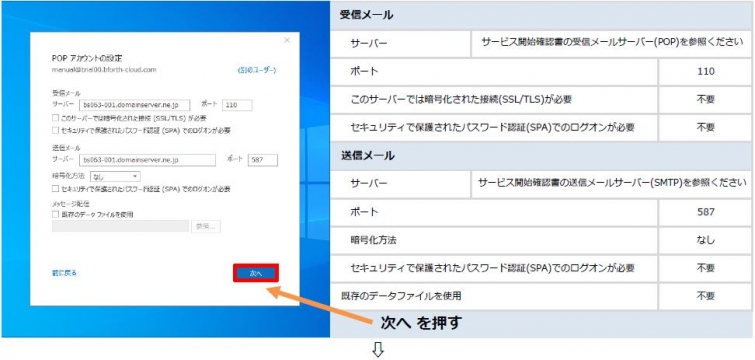Click the table cell with value 110

[705, 72]
